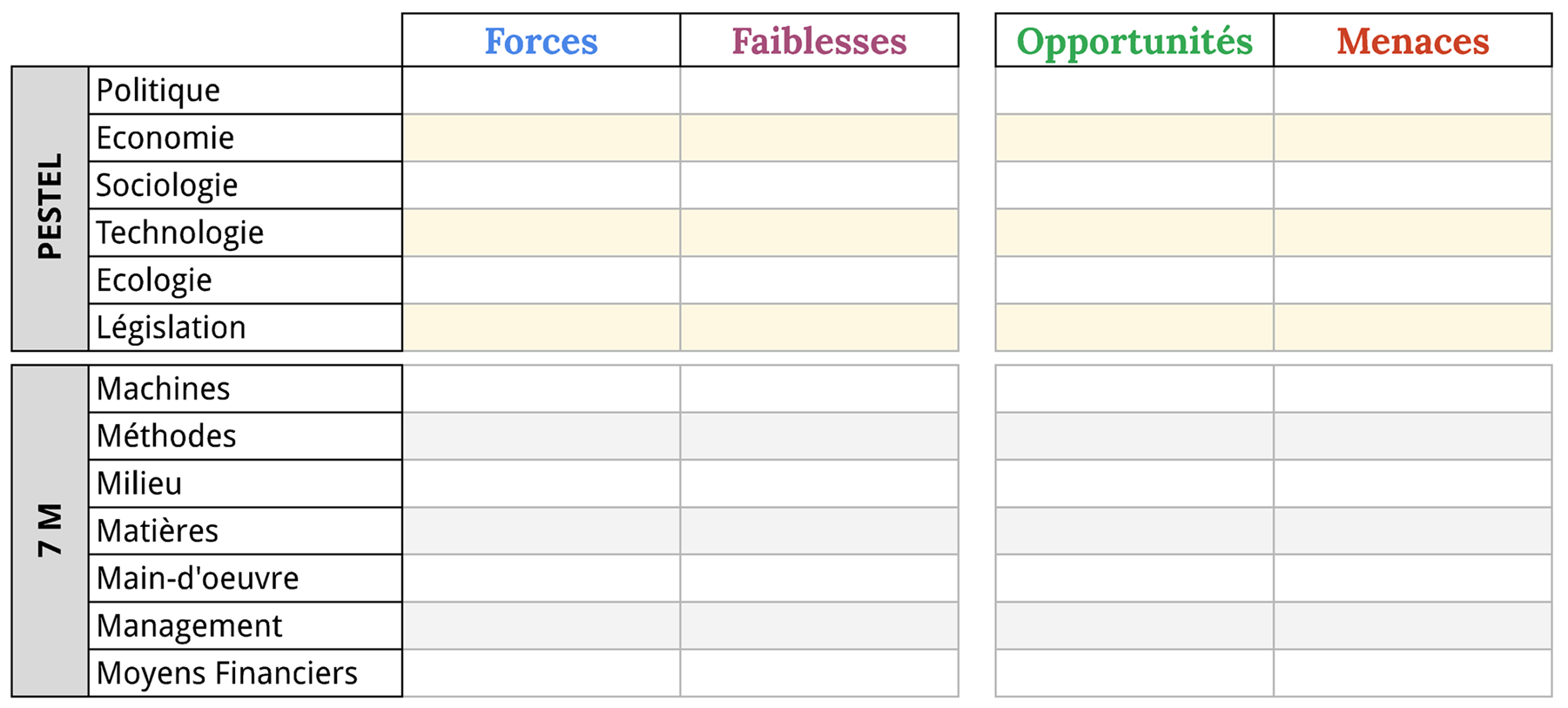1568x708 pixels.
Task: Click the Moyens Financiers row label
Action: [227, 673]
